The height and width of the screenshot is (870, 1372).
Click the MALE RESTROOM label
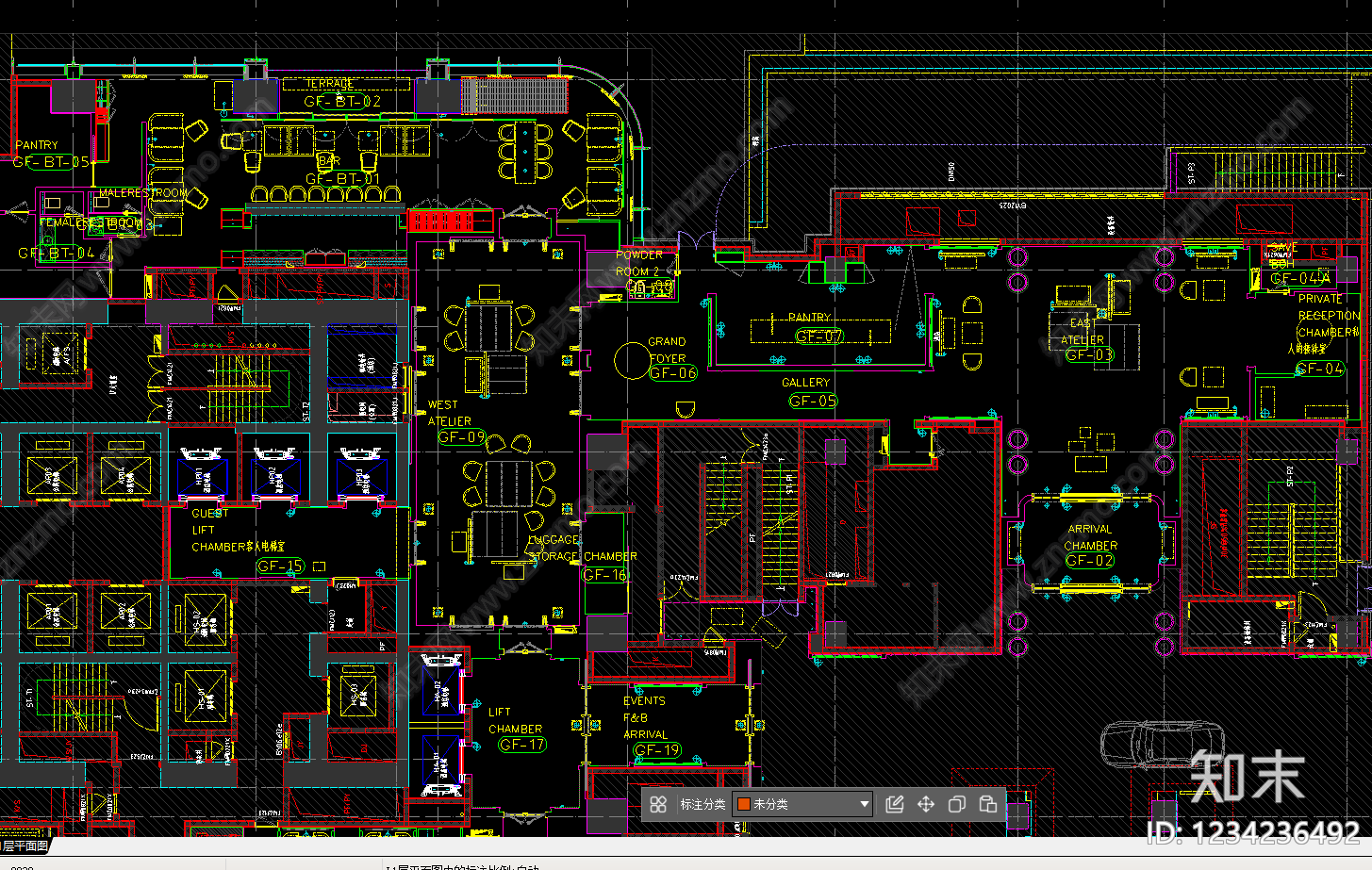[143, 193]
